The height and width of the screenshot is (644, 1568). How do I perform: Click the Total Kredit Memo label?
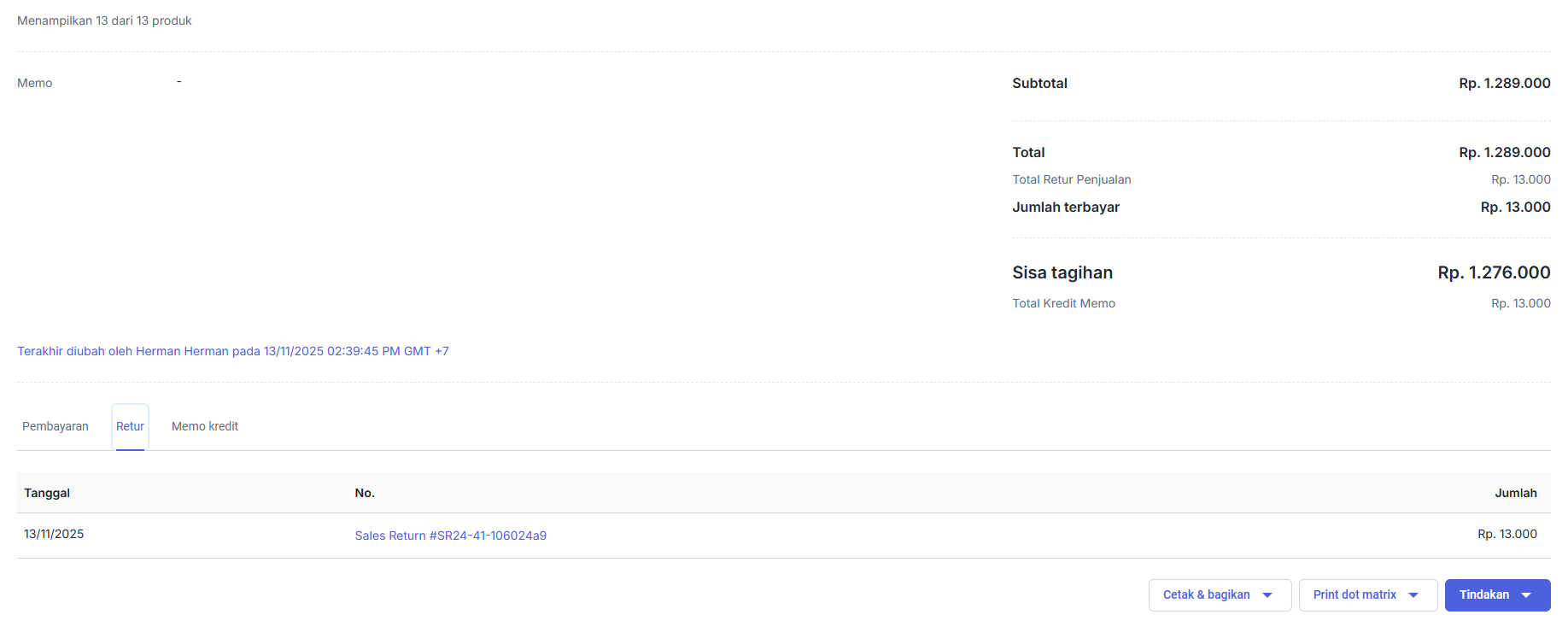[1063, 303]
